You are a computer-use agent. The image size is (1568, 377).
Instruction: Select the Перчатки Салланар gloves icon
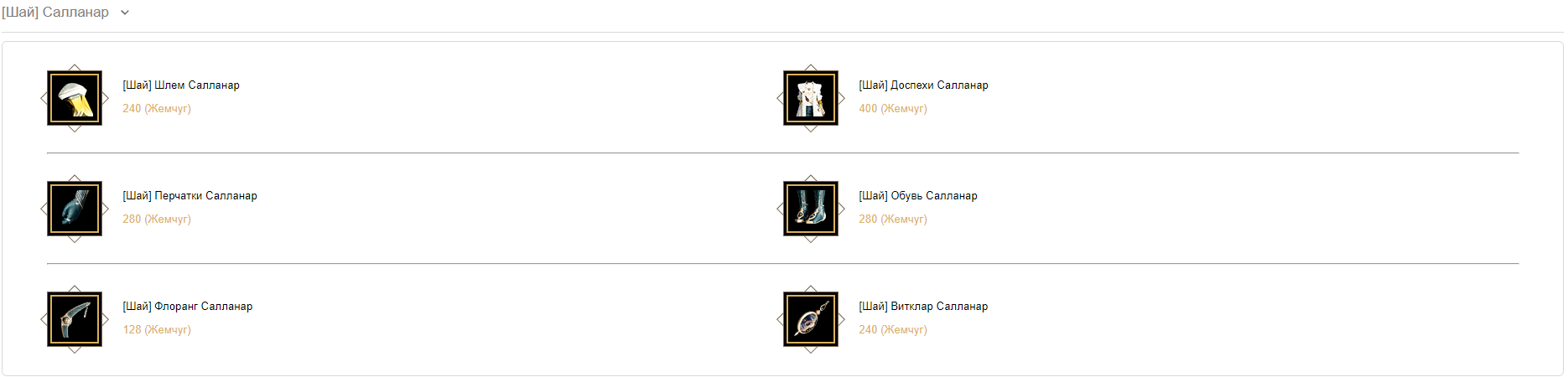[x=75, y=209]
